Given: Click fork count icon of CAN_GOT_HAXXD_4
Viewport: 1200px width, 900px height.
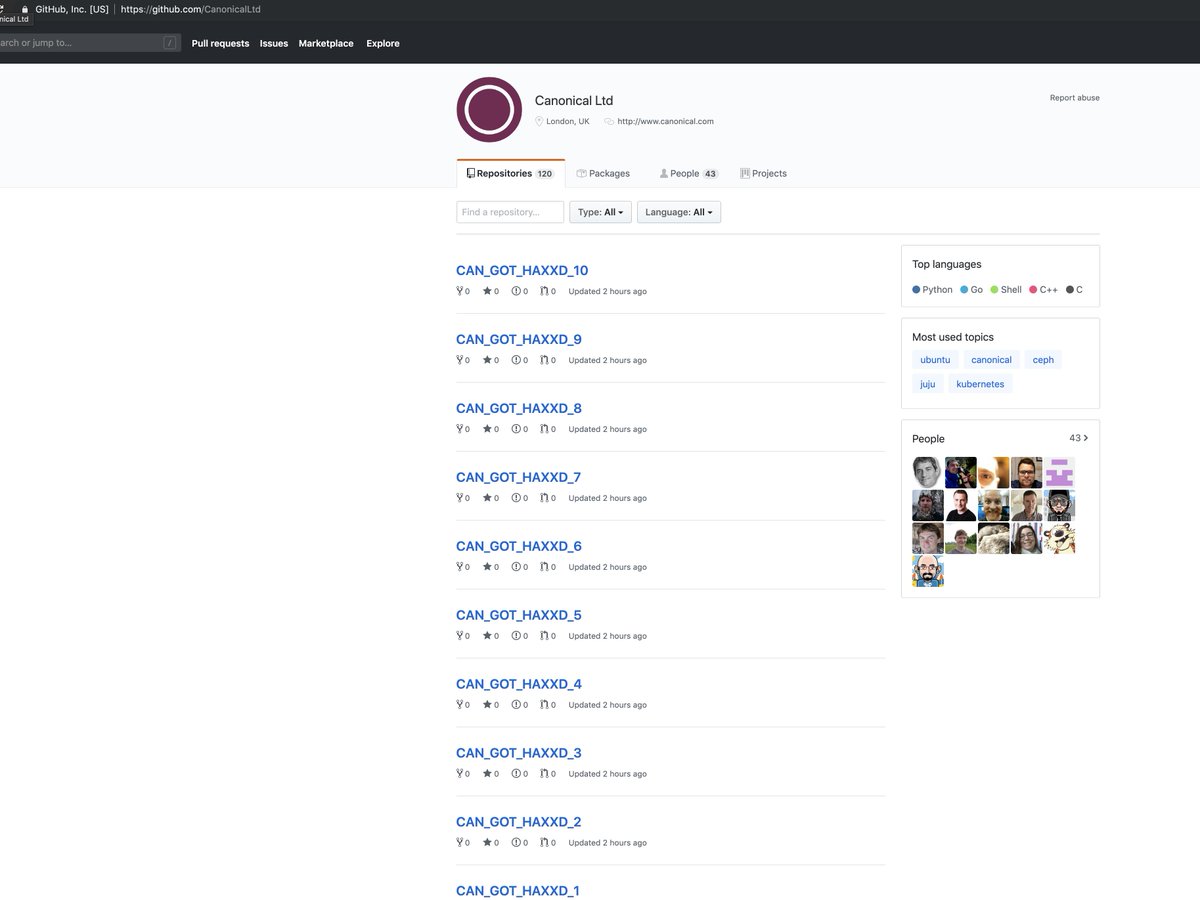Looking at the screenshot, I should tap(460, 706).
